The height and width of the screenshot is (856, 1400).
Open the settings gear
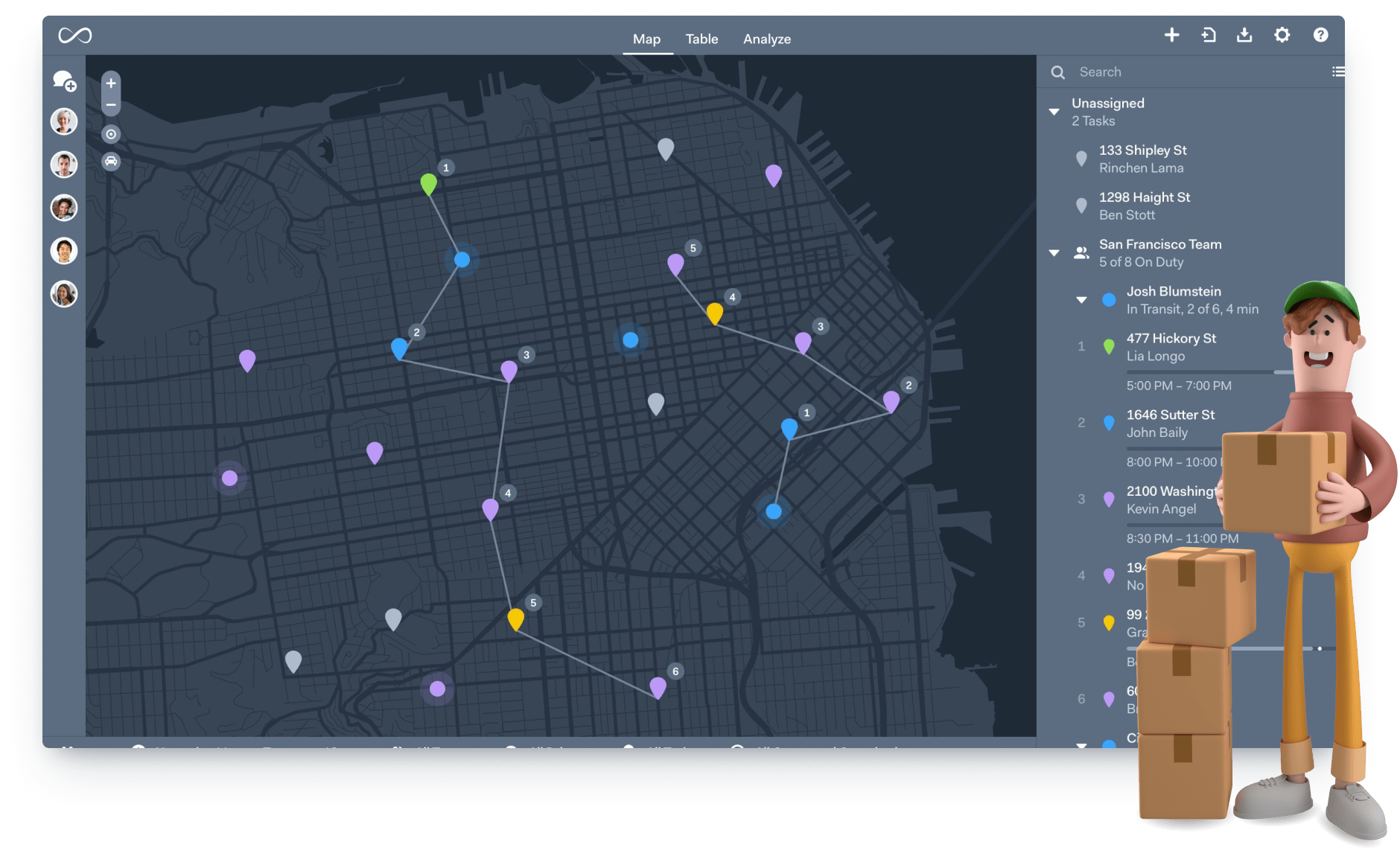[x=1282, y=35]
